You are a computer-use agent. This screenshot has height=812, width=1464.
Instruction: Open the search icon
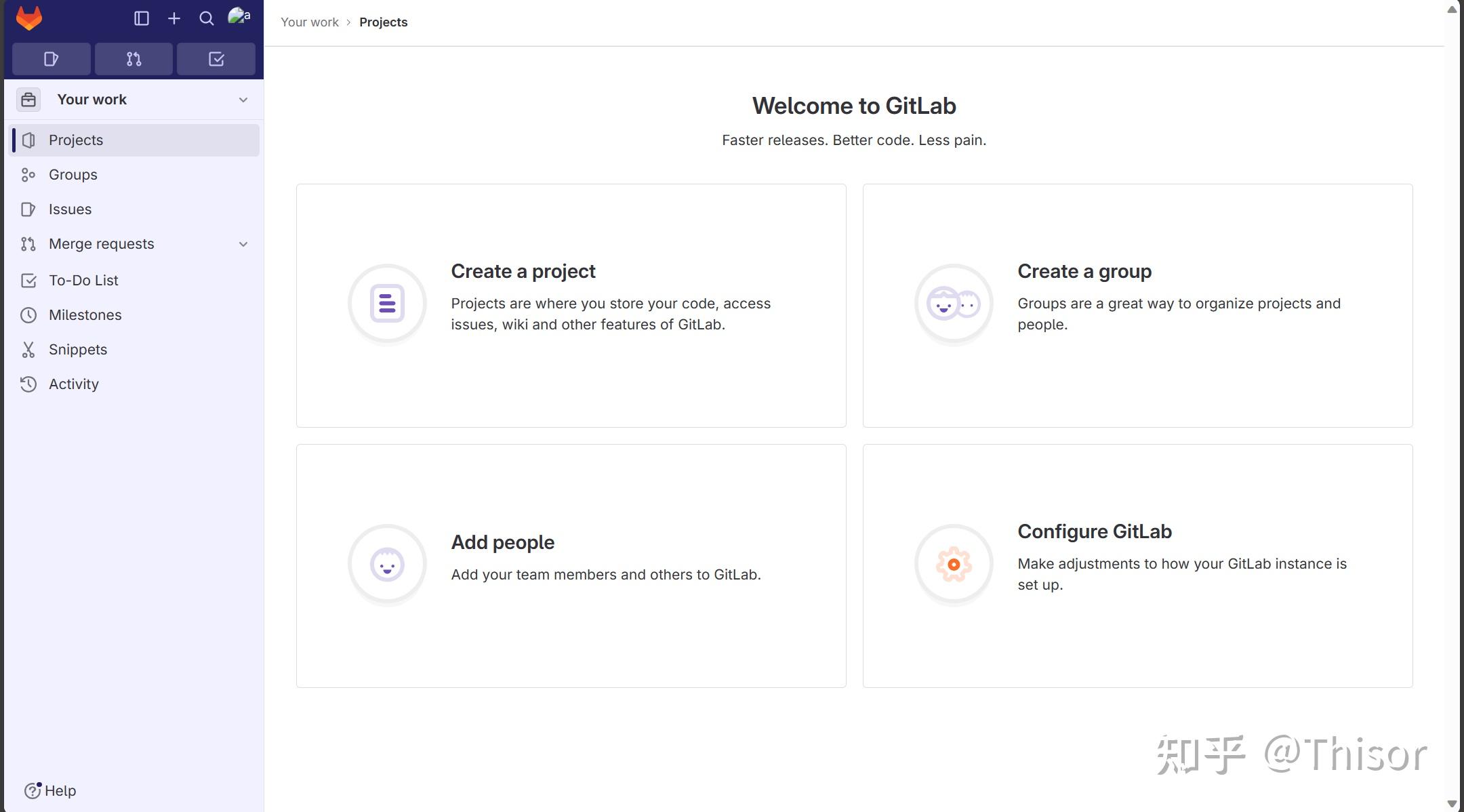[206, 18]
